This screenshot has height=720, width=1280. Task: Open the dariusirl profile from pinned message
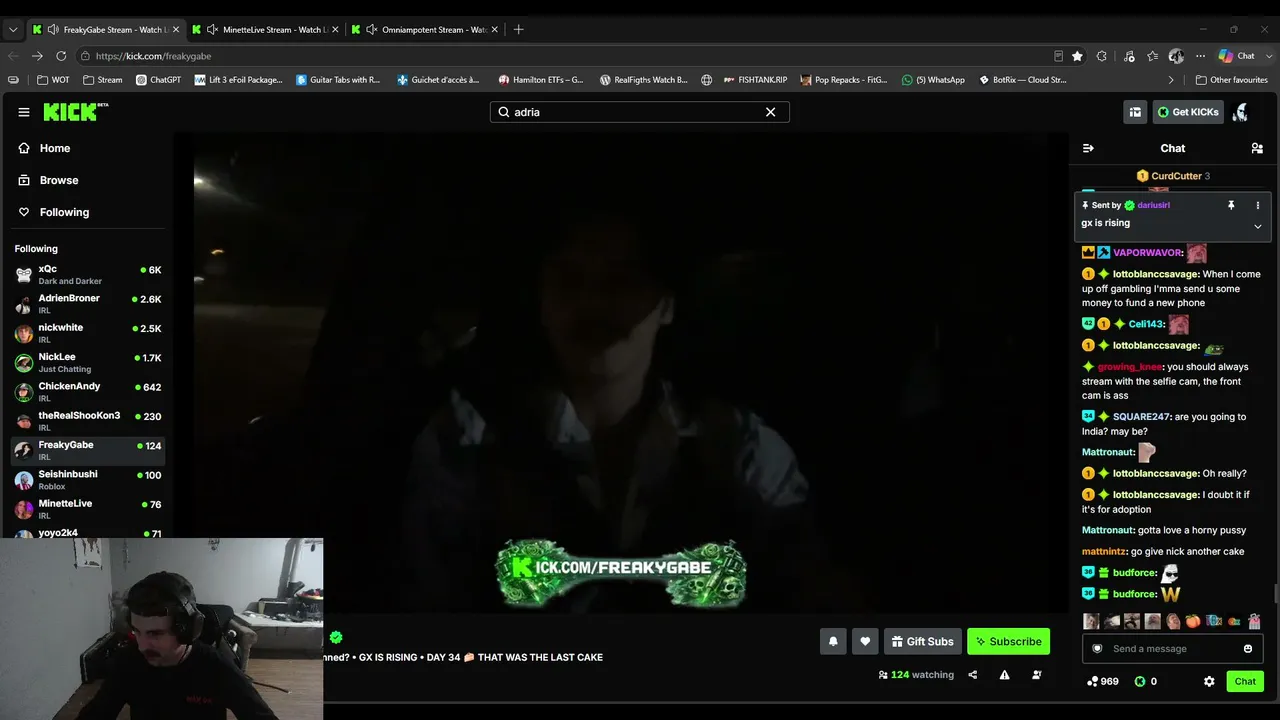1153,205
